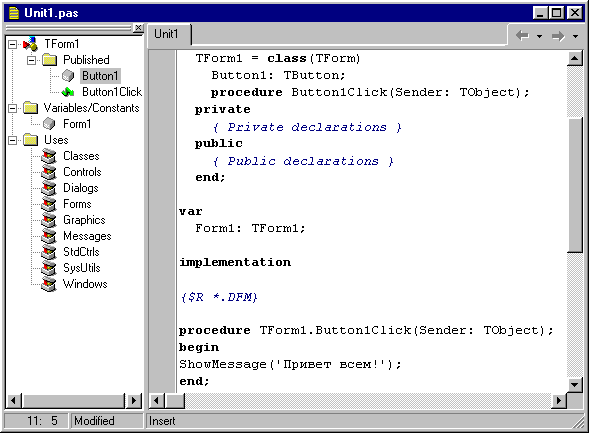The width and height of the screenshot is (589, 433).
Task: Open the forward history dropdown arrow
Action: (575, 36)
